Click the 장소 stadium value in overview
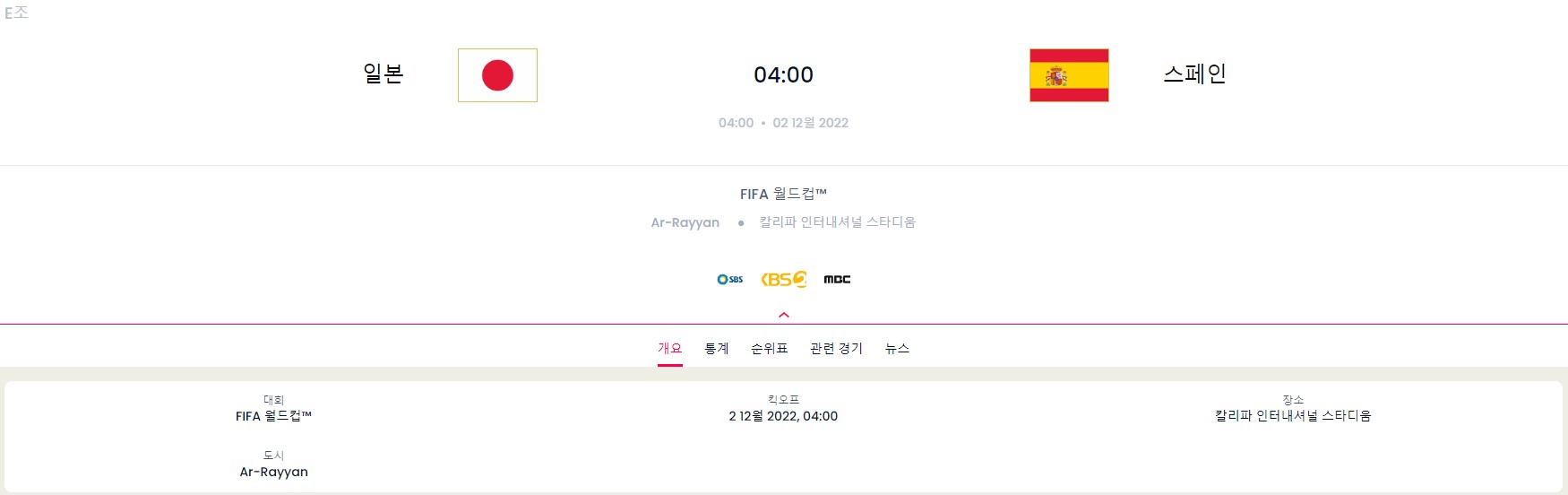The height and width of the screenshot is (495, 1568). (1293, 416)
